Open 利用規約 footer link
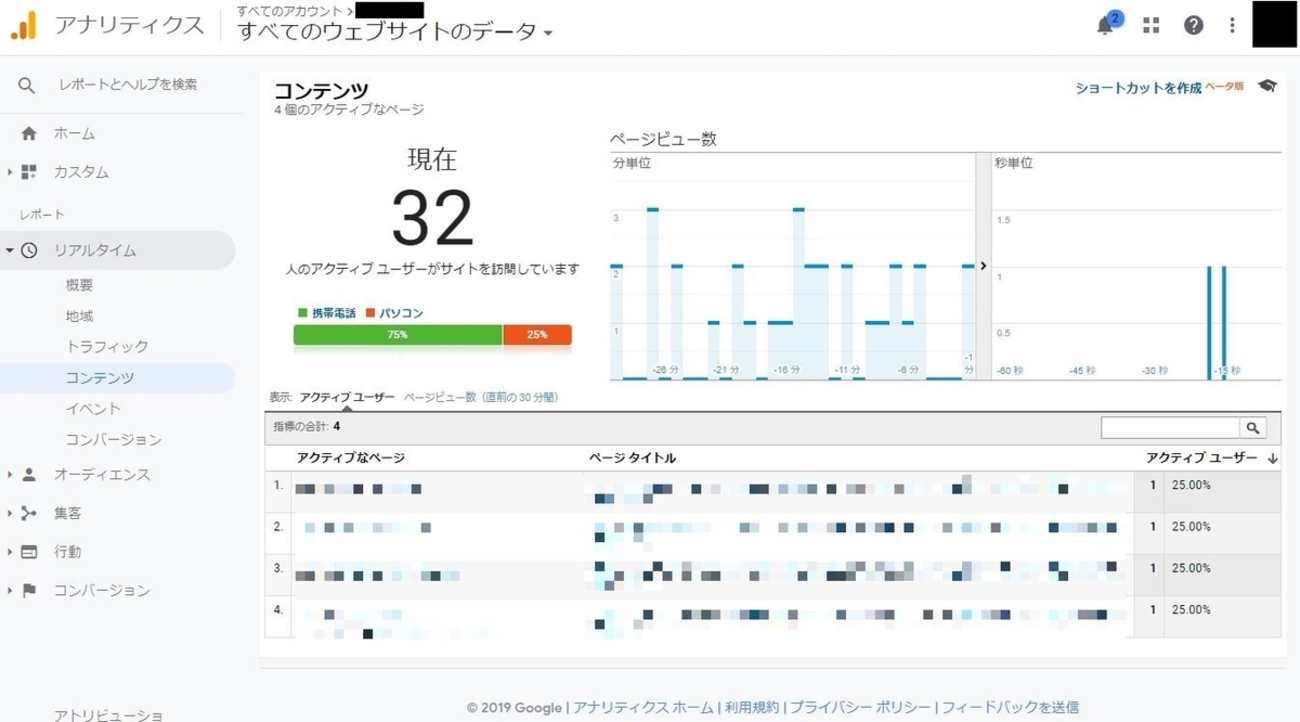1300x722 pixels. 751,707
